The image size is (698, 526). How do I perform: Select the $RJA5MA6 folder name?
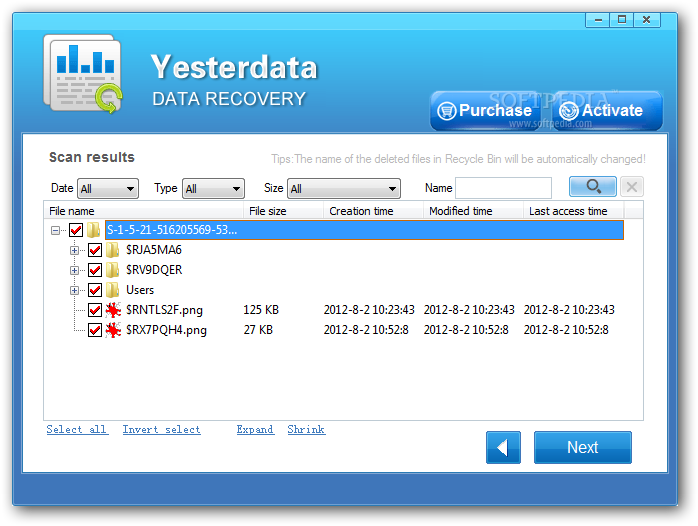(154, 250)
